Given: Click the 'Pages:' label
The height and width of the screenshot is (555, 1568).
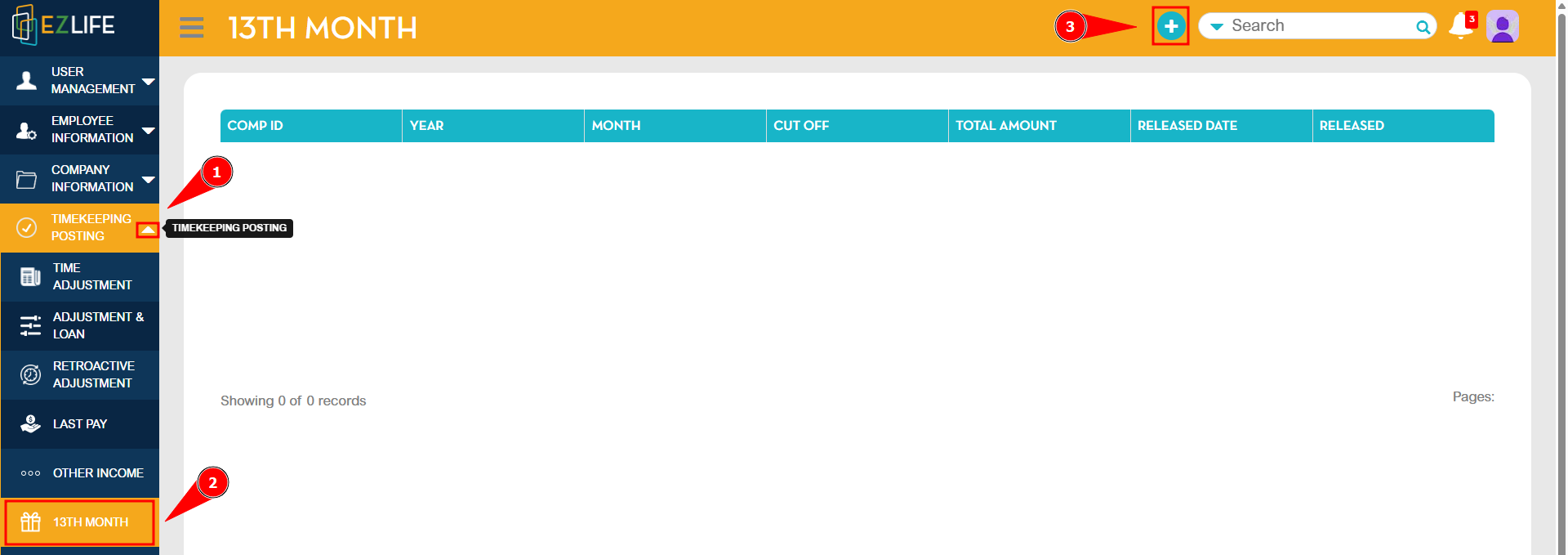Looking at the screenshot, I should click(1473, 396).
